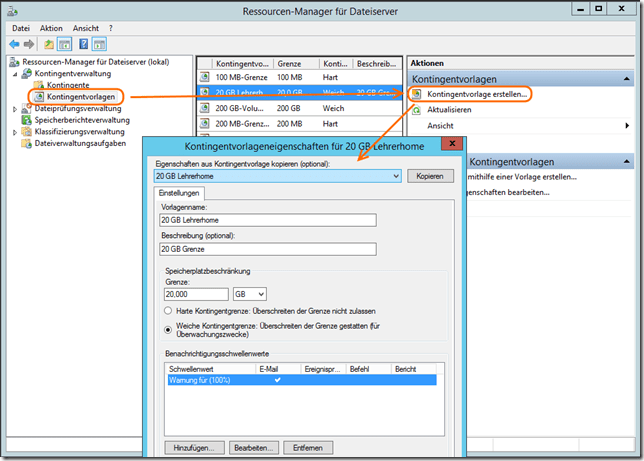Click the forward arrow toolbar icon
644x461 pixels.
(x=30, y=44)
